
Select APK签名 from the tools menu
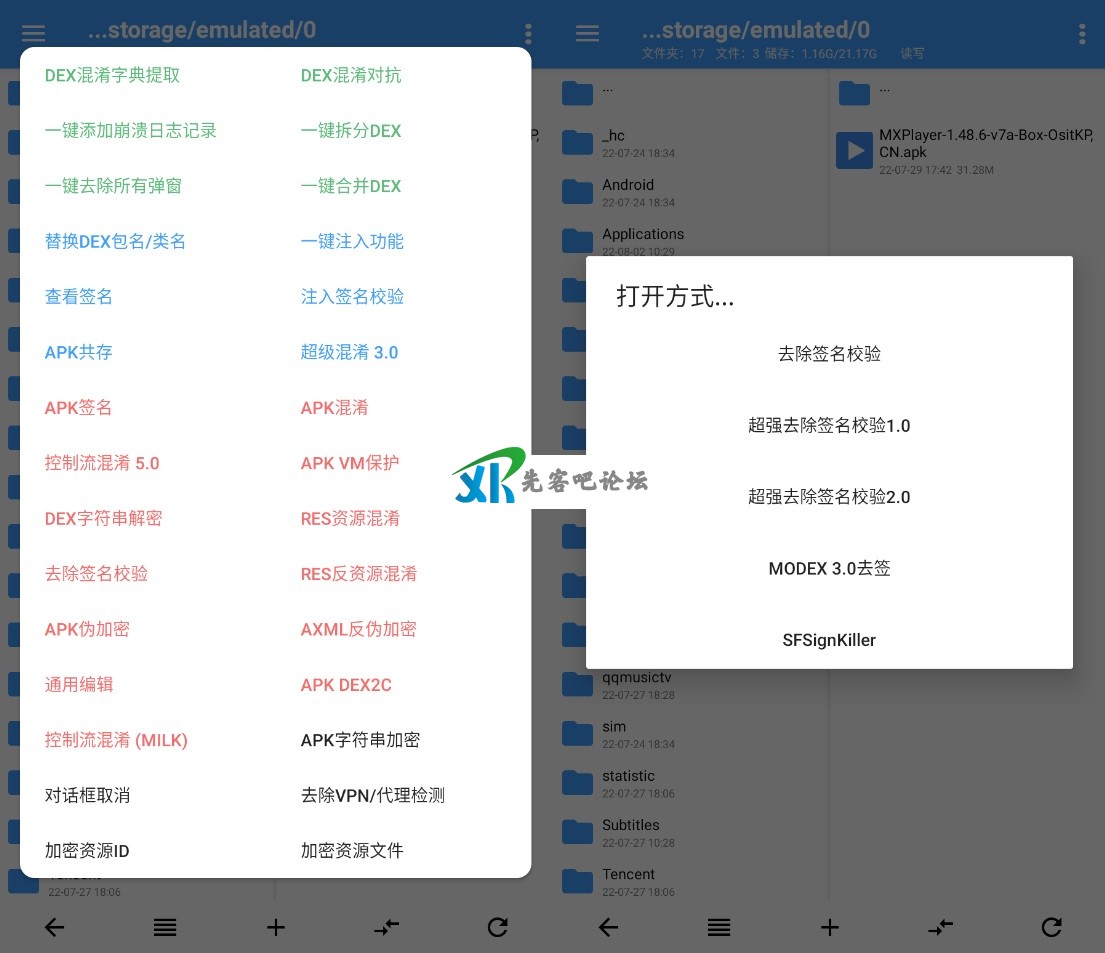click(78, 407)
